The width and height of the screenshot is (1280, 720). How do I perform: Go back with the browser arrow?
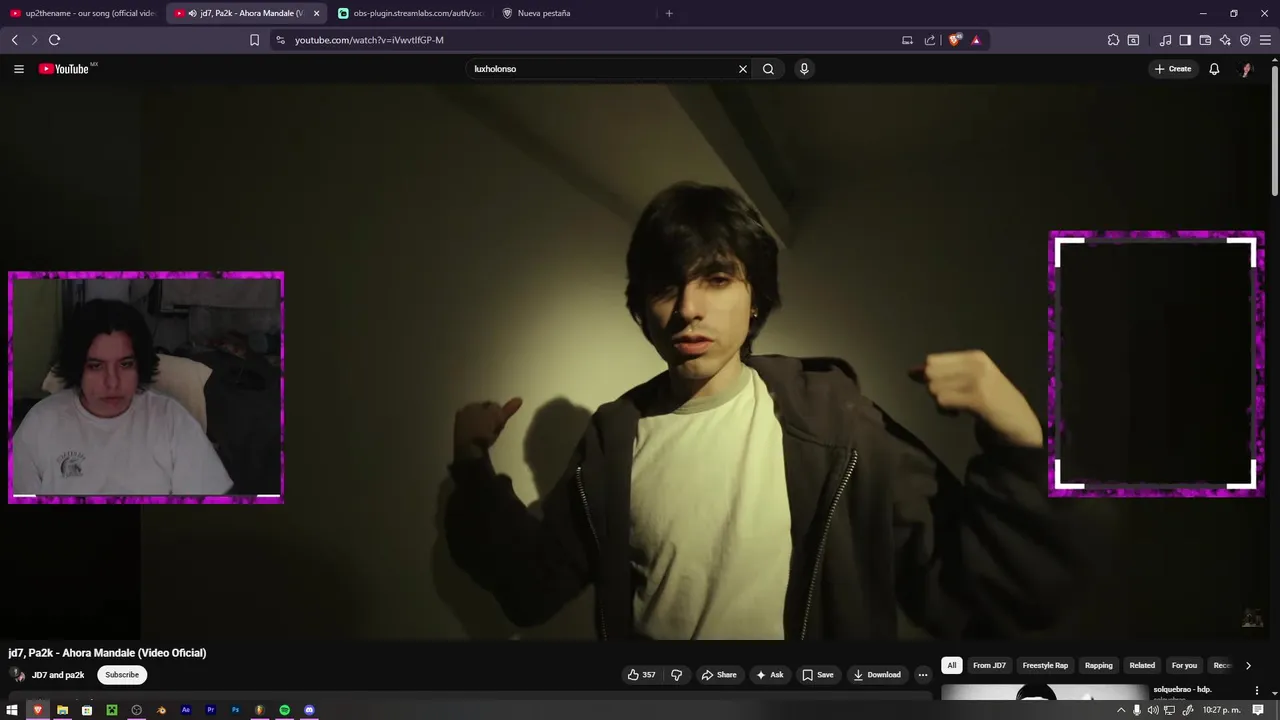(14, 40)
